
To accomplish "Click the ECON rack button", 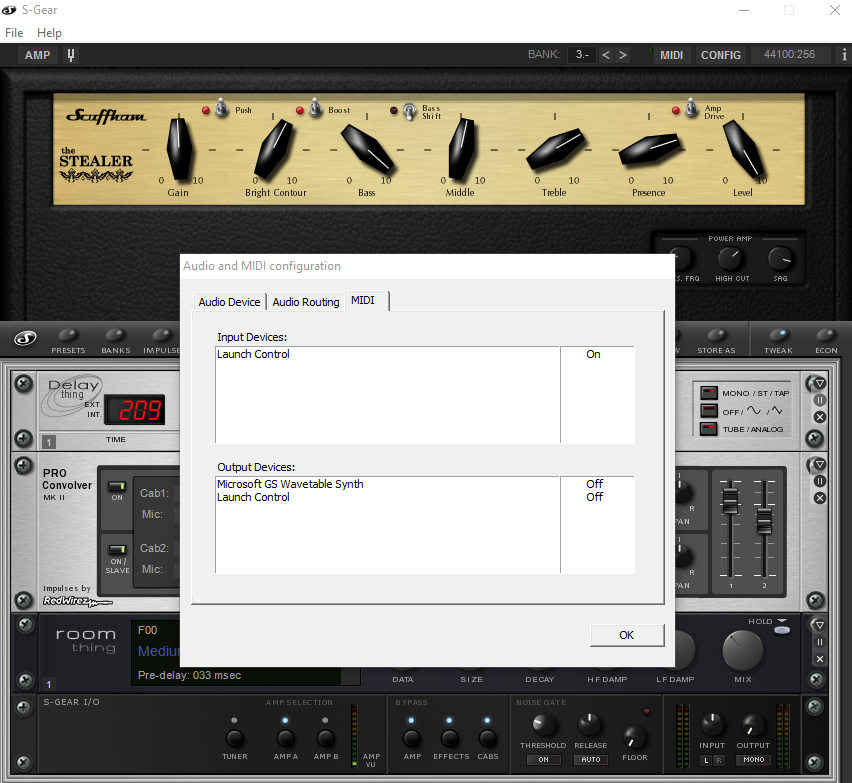I will tap(826, 341).
